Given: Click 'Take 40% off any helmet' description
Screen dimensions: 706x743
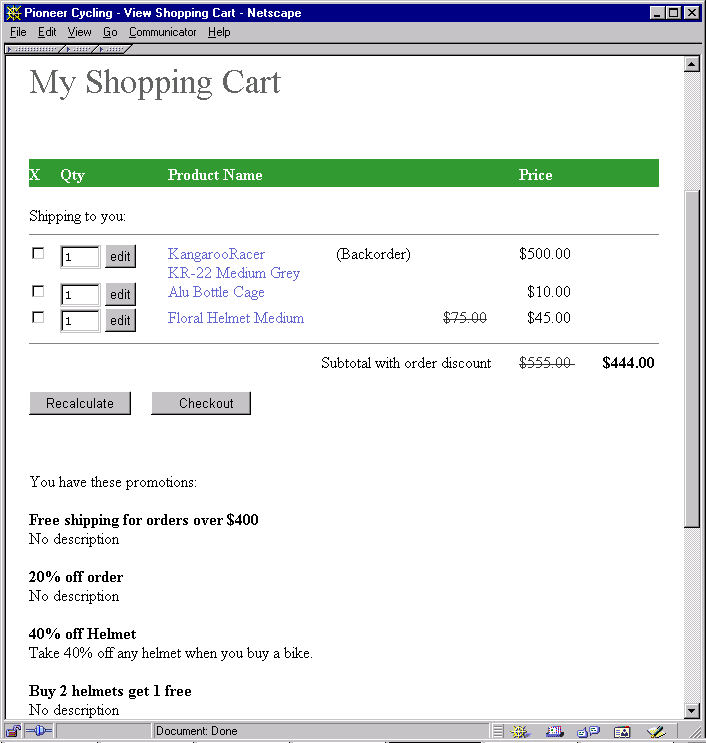Looking at the screenshot, I should point(171,653).
